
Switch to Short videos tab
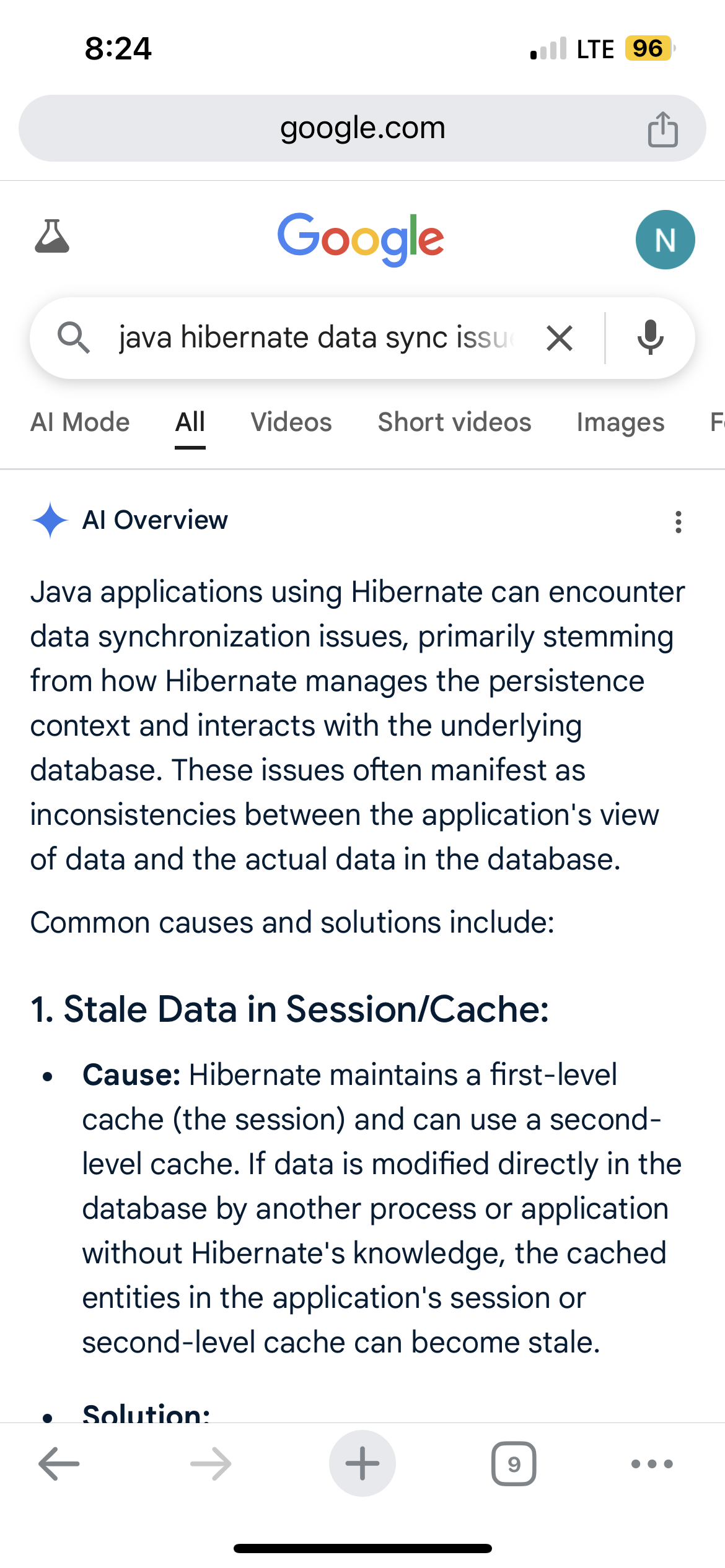coord(454,422)
